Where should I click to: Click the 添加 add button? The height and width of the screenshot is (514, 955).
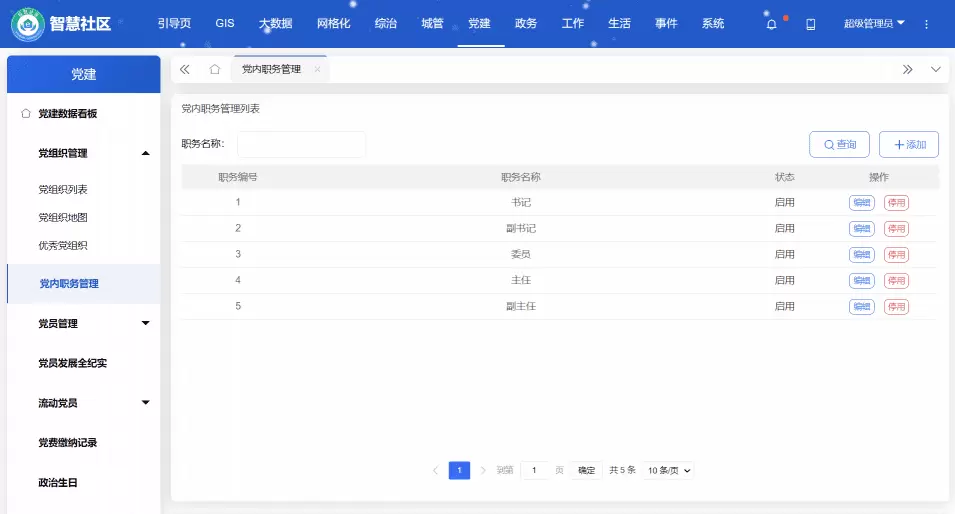908,145
